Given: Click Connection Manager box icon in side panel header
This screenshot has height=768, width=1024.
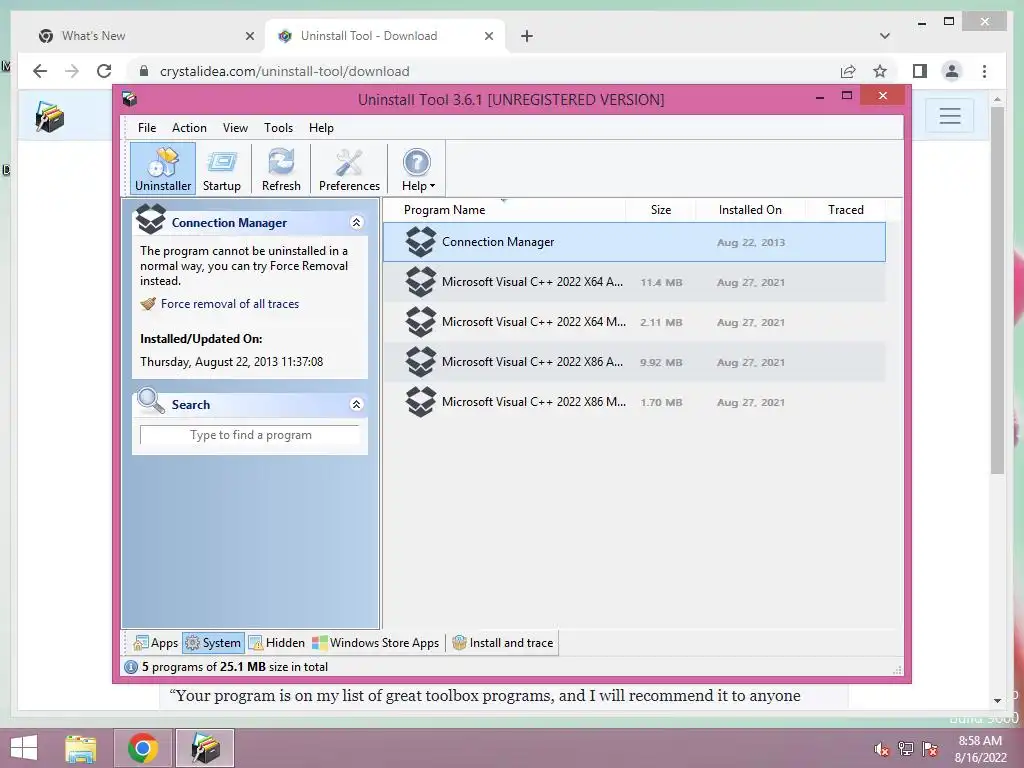Looking at the screenshot, I should 151,219.
